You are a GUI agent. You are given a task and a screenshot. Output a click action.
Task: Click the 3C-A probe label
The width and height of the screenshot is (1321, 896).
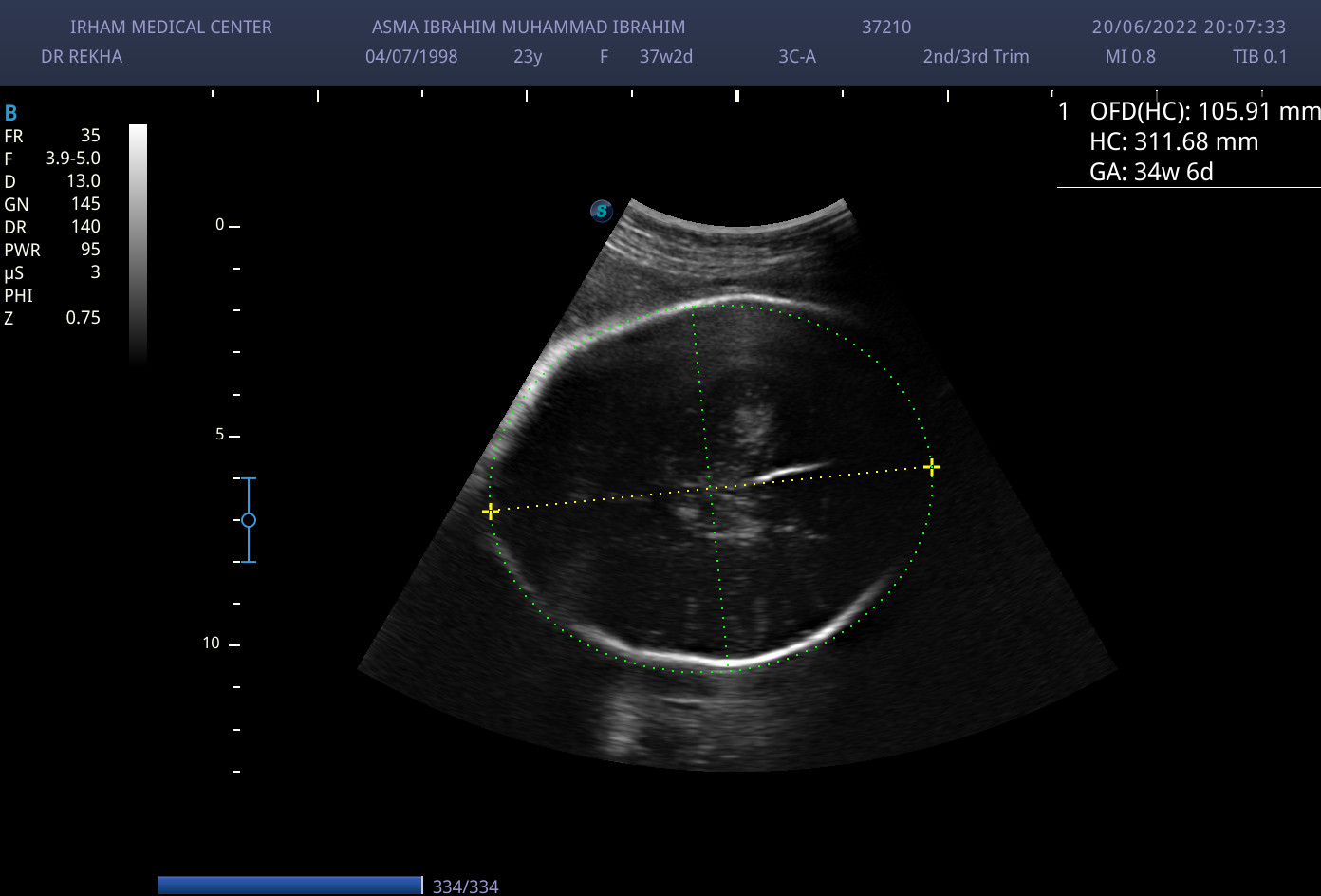(x=797, y=57)
